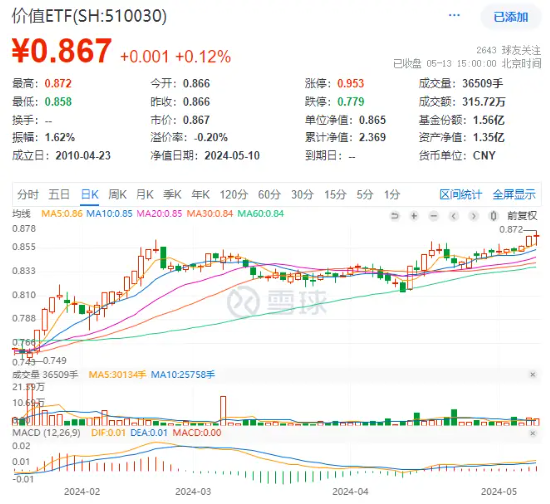
Task: Click the +0.12% change percentage
Action: click(x=203, y=56)
